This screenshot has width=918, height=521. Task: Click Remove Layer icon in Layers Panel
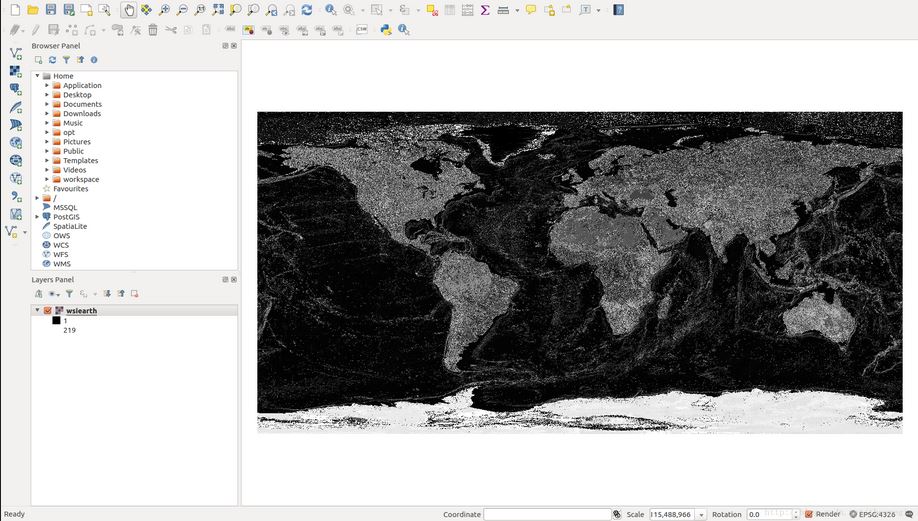[x=135, y=294]
